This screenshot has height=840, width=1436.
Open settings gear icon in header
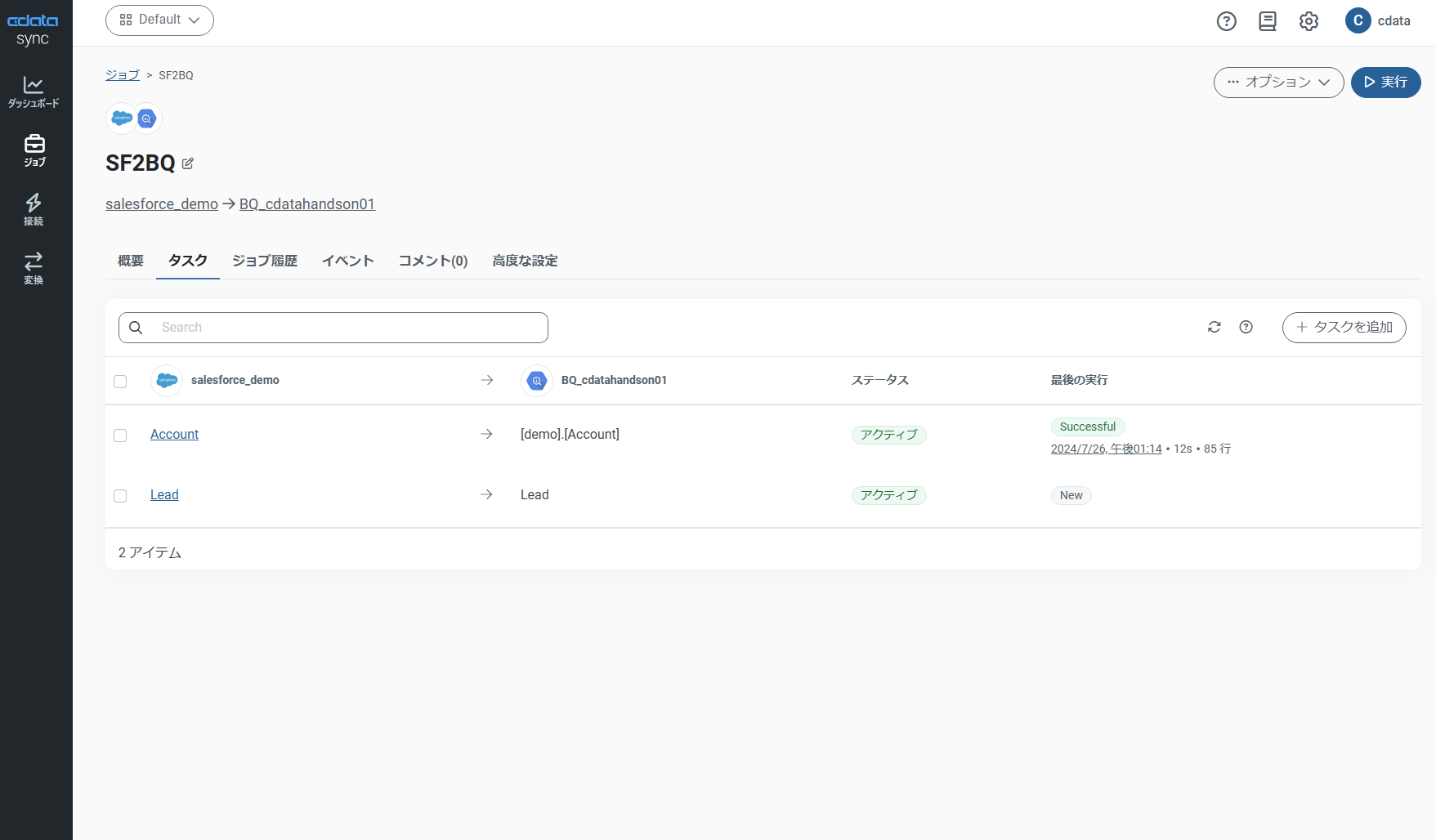pyautogui.click(x=1309, y=21)
